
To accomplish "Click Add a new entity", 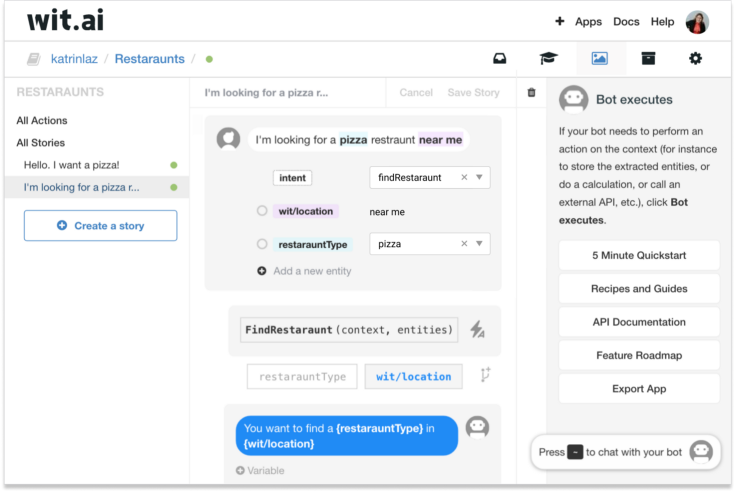I will coord(312,271).
